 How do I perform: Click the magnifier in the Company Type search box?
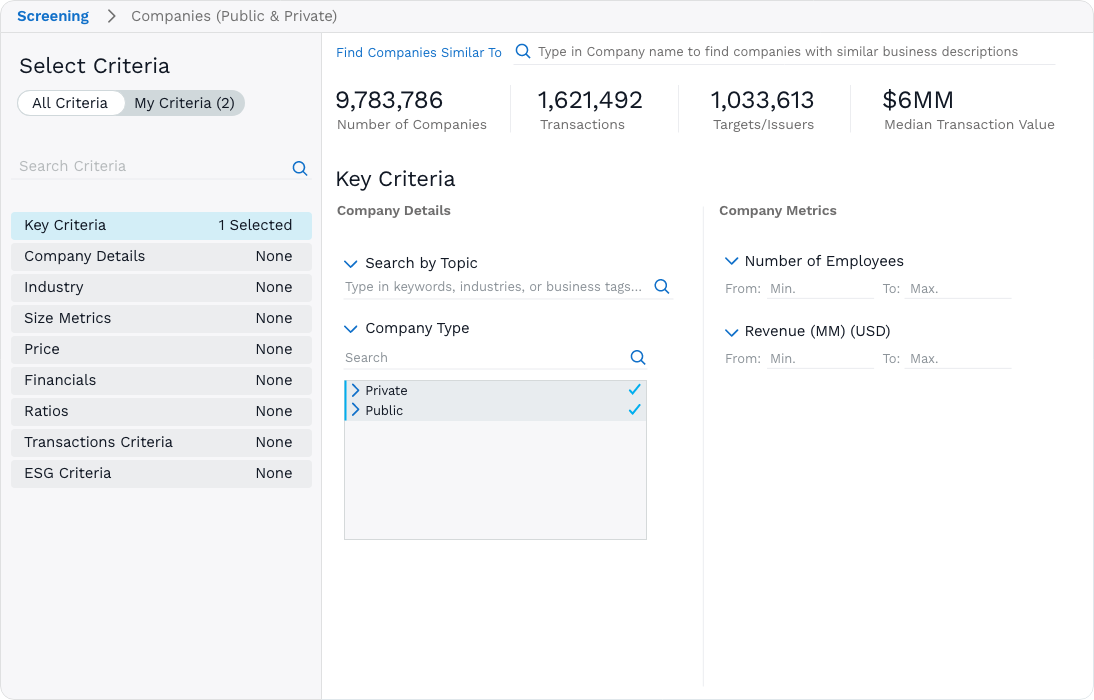(x=638, y=357)
